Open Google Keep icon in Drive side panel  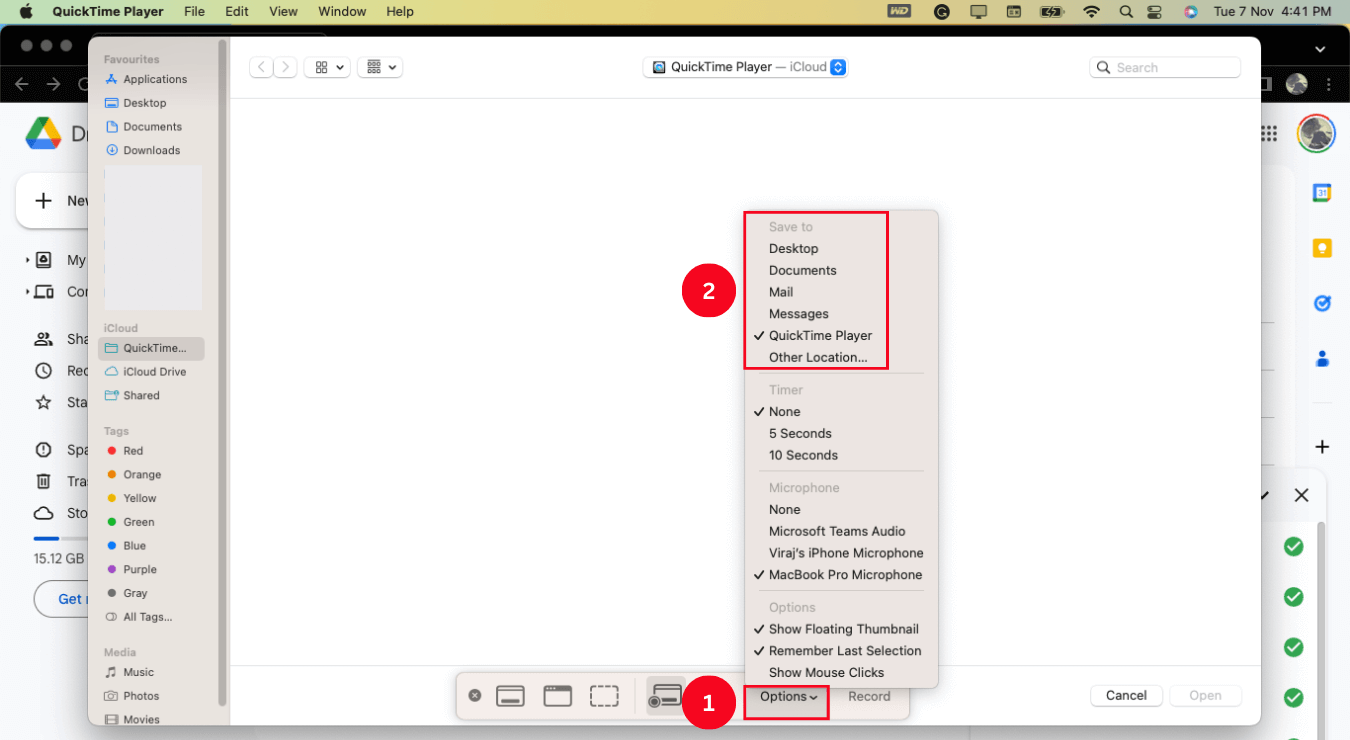point(1322,249)
